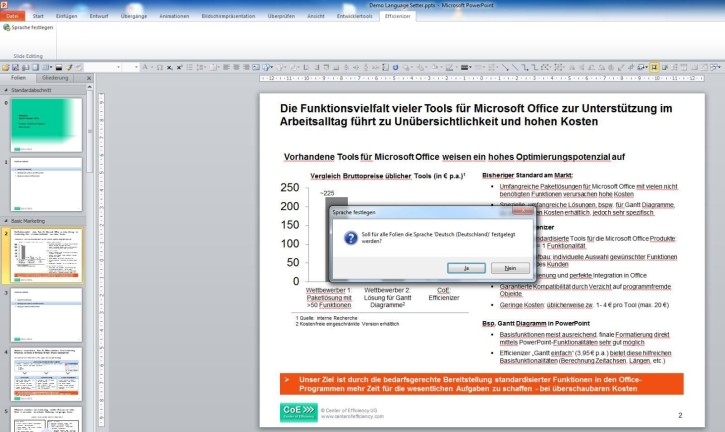Click the Save icon in quick toolbar
Image resolution: width=725 pixels, height=432 pixels.
point(15,68)
